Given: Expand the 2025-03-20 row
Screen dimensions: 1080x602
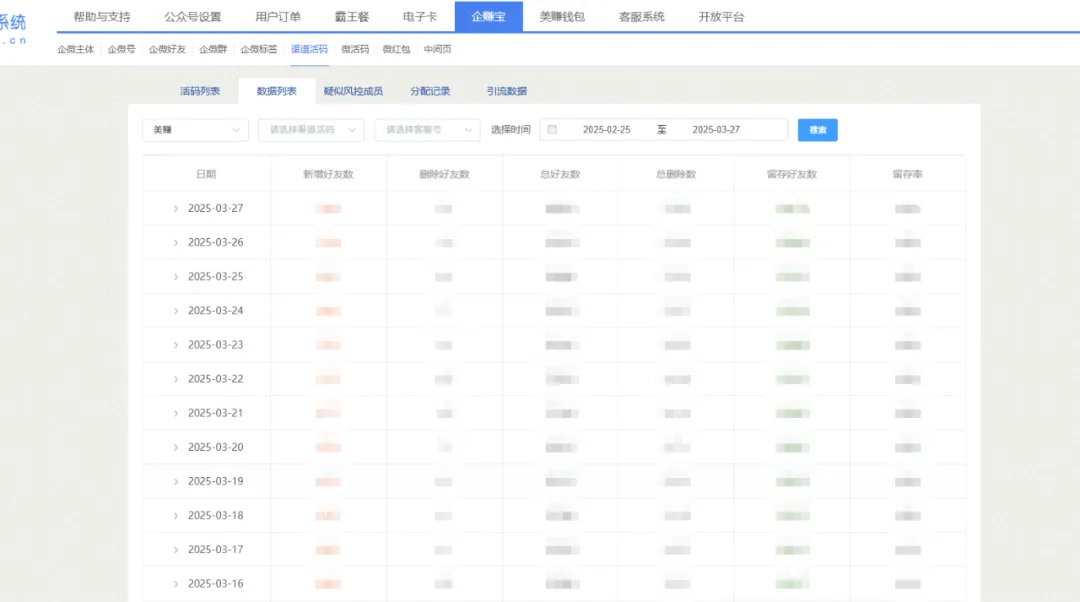Looking at the screenshot, I should [176, 447].
